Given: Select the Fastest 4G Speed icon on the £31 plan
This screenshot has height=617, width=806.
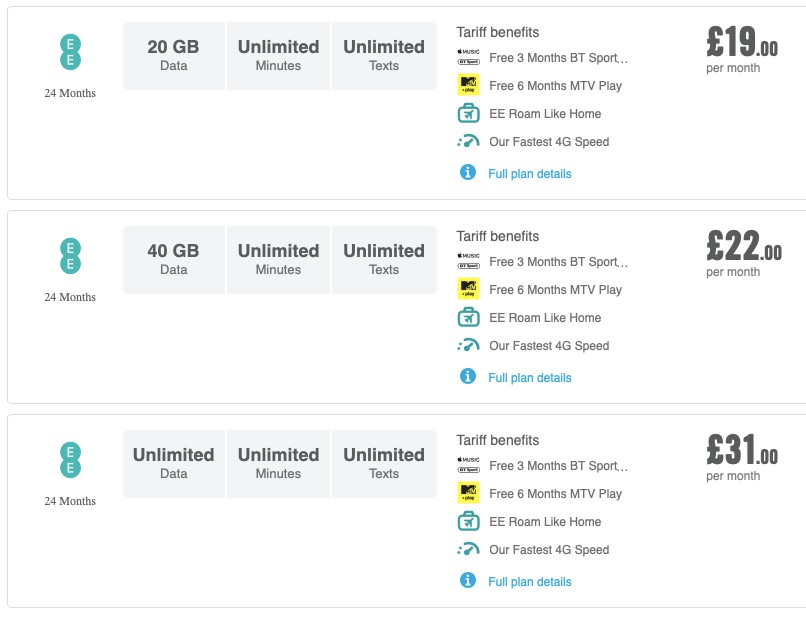Looking at the screenshot, I should coord(467,550).
